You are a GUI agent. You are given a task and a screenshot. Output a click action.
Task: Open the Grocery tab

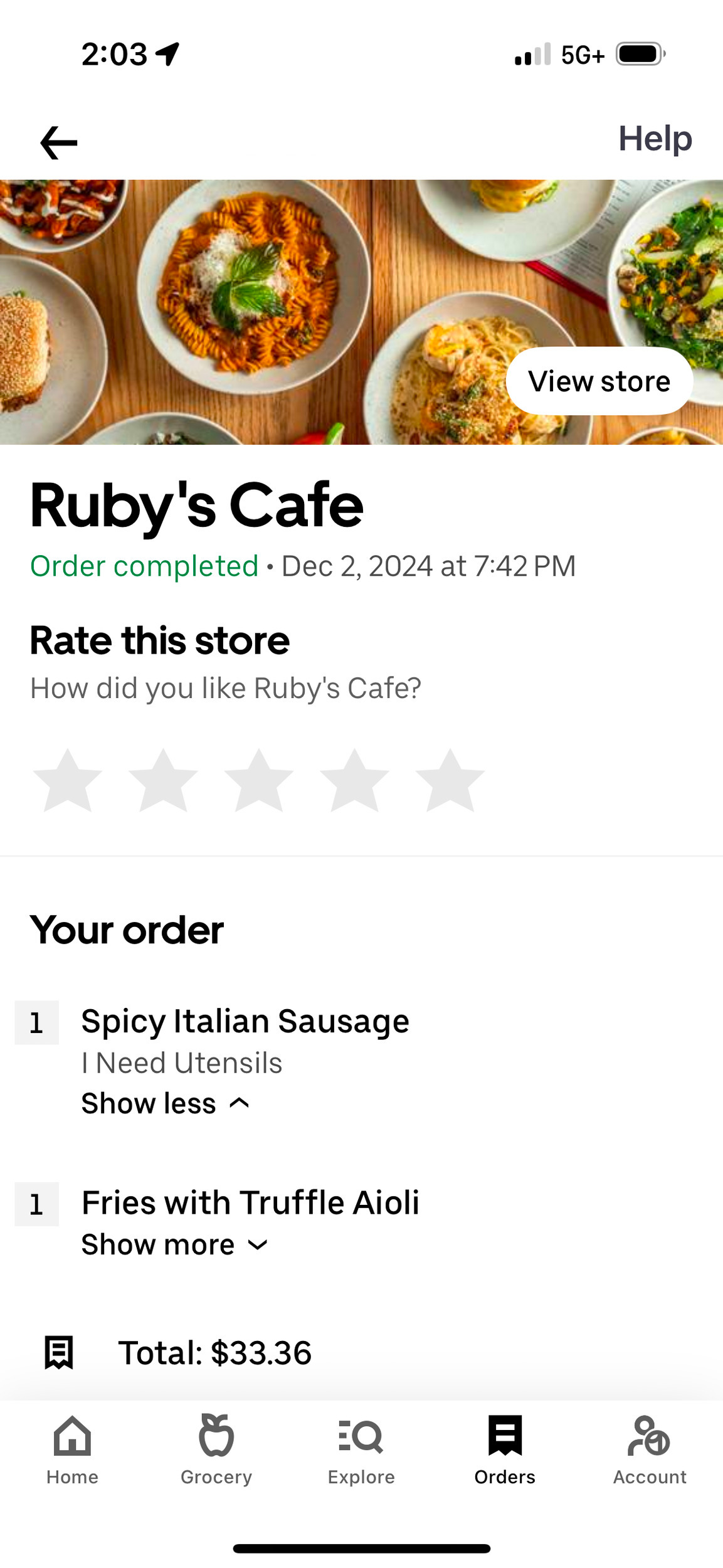(216, 1449)
